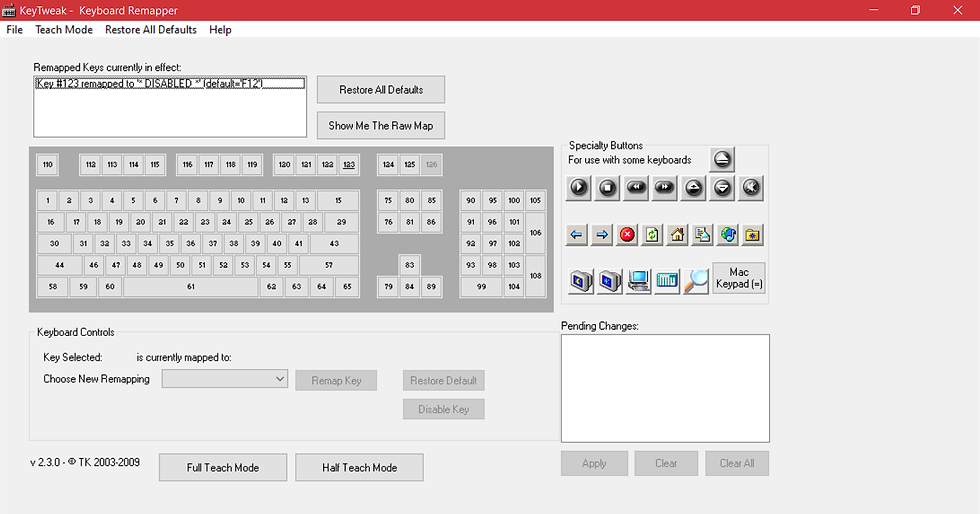
Task: Select the Stop media specialty button
Action: point(607,188)
